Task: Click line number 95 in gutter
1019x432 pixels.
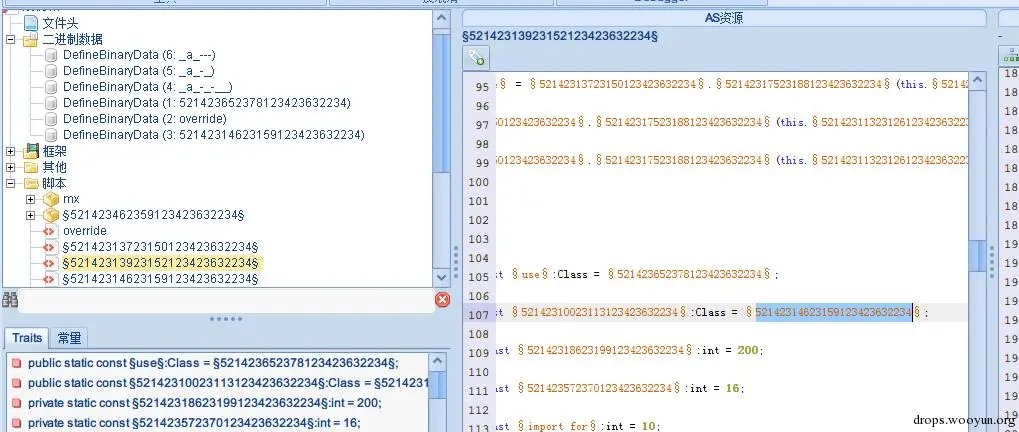Action: click(482, 87)
